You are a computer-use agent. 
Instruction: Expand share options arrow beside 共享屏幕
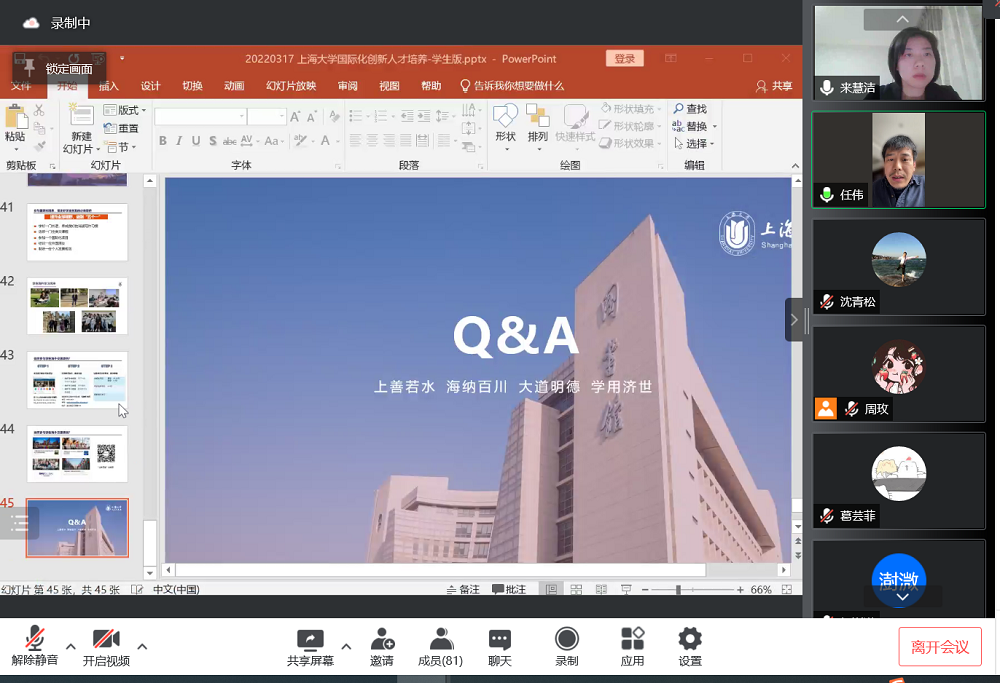tap(346, 647)
